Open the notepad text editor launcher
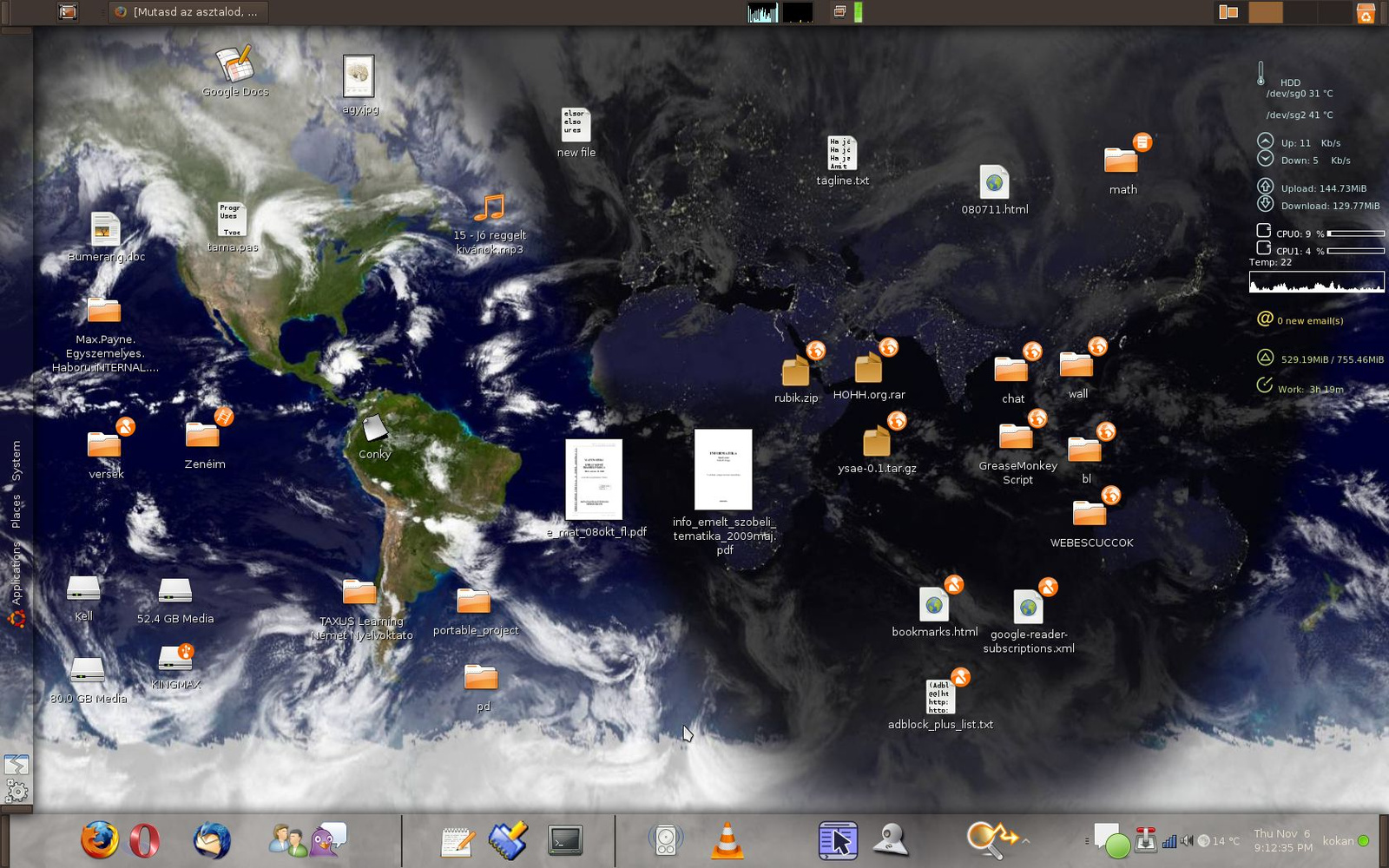Screen dimensions: 1389x868 coord(457,841)
